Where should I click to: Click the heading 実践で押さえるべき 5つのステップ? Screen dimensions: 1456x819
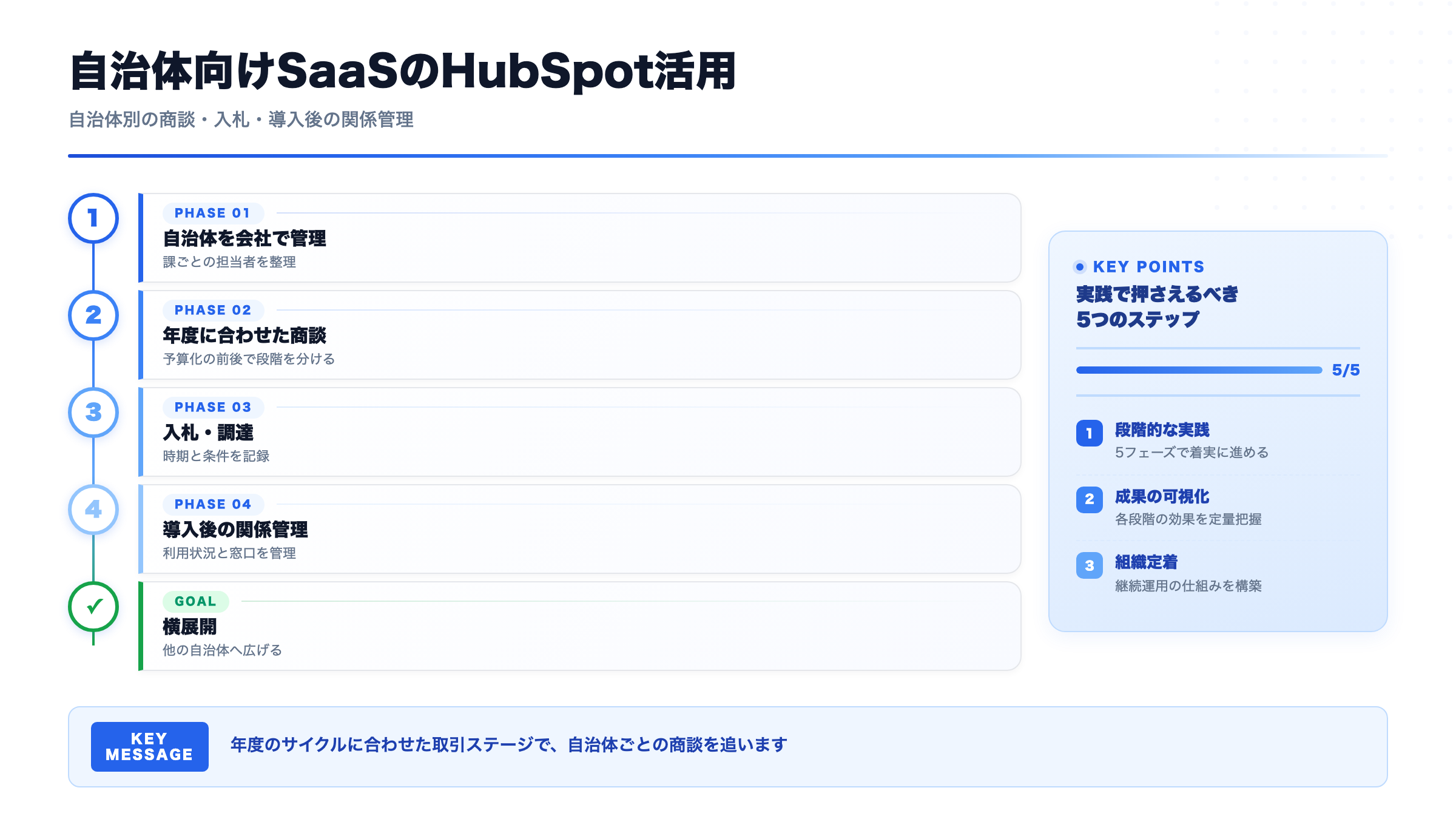(x=1157, y=307)
